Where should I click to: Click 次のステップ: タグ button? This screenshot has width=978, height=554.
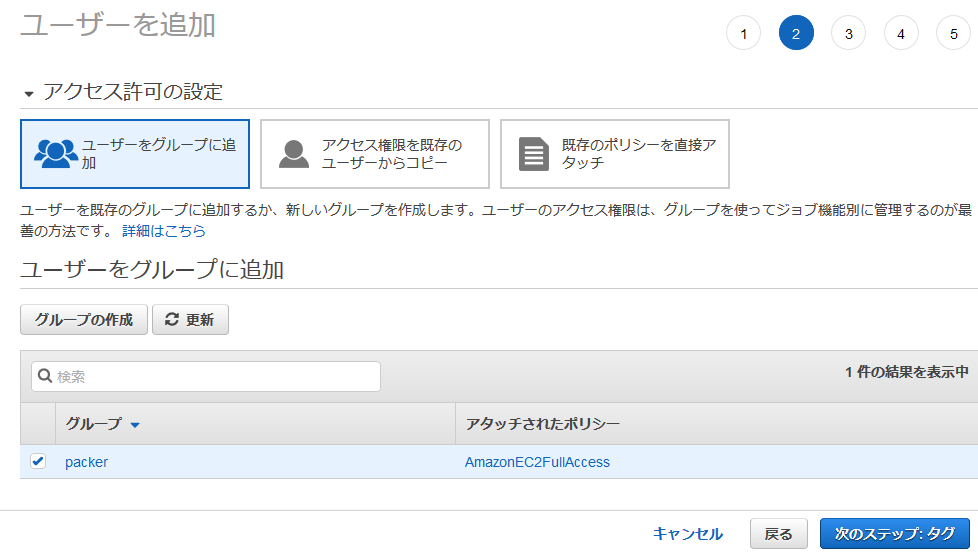tap(894, 534)
